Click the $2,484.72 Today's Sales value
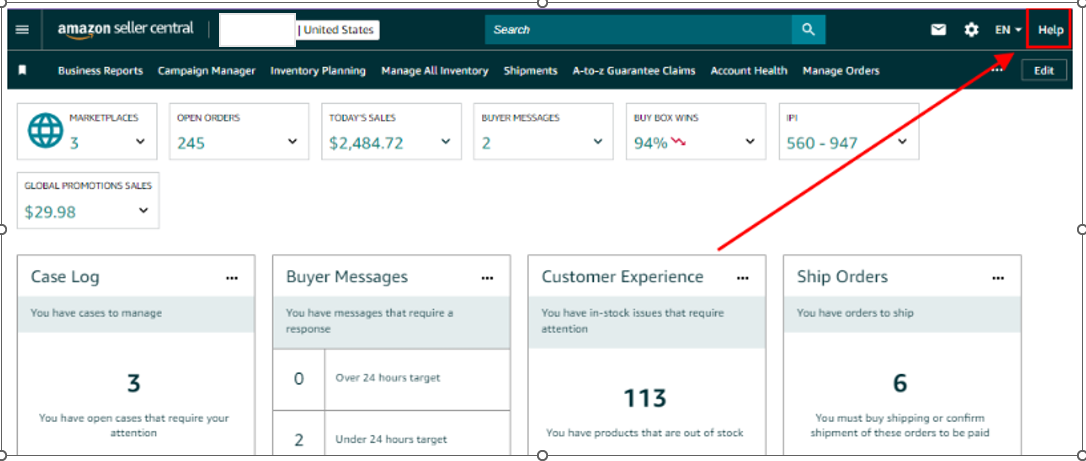This screenshot has height=461, width=1086. pyautogui.click(x=366, y=144)
